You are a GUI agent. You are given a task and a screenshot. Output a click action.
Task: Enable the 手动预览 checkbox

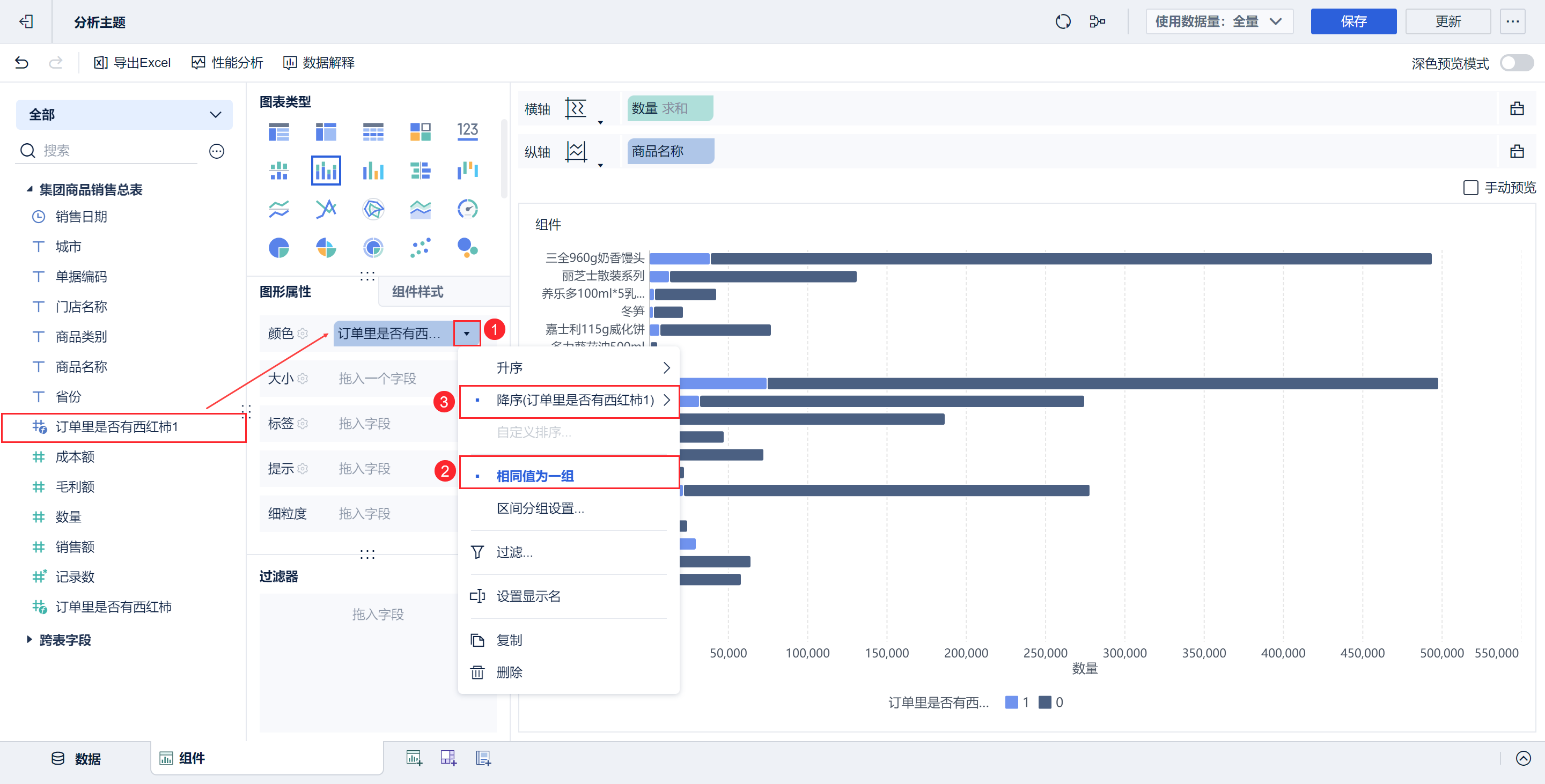click(x=1470, y=188)
